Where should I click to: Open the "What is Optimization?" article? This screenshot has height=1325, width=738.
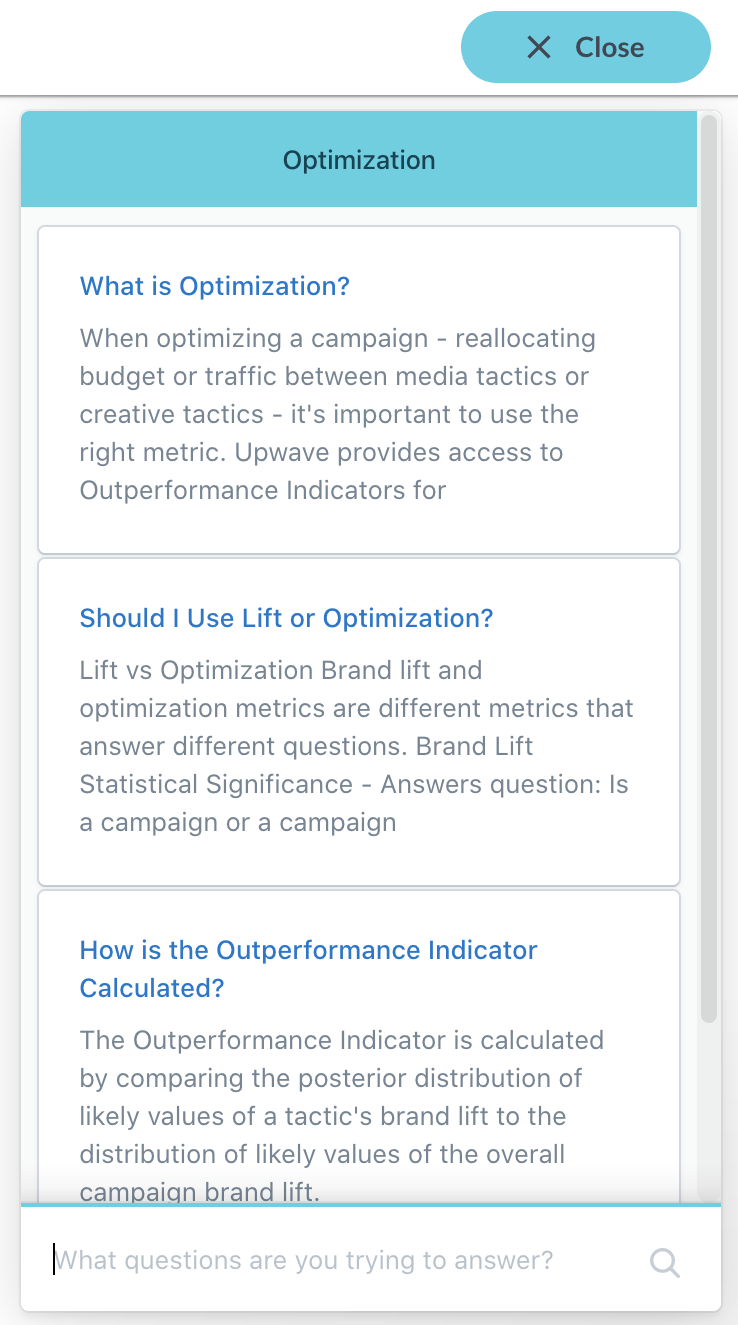click(x=215, y=286)
